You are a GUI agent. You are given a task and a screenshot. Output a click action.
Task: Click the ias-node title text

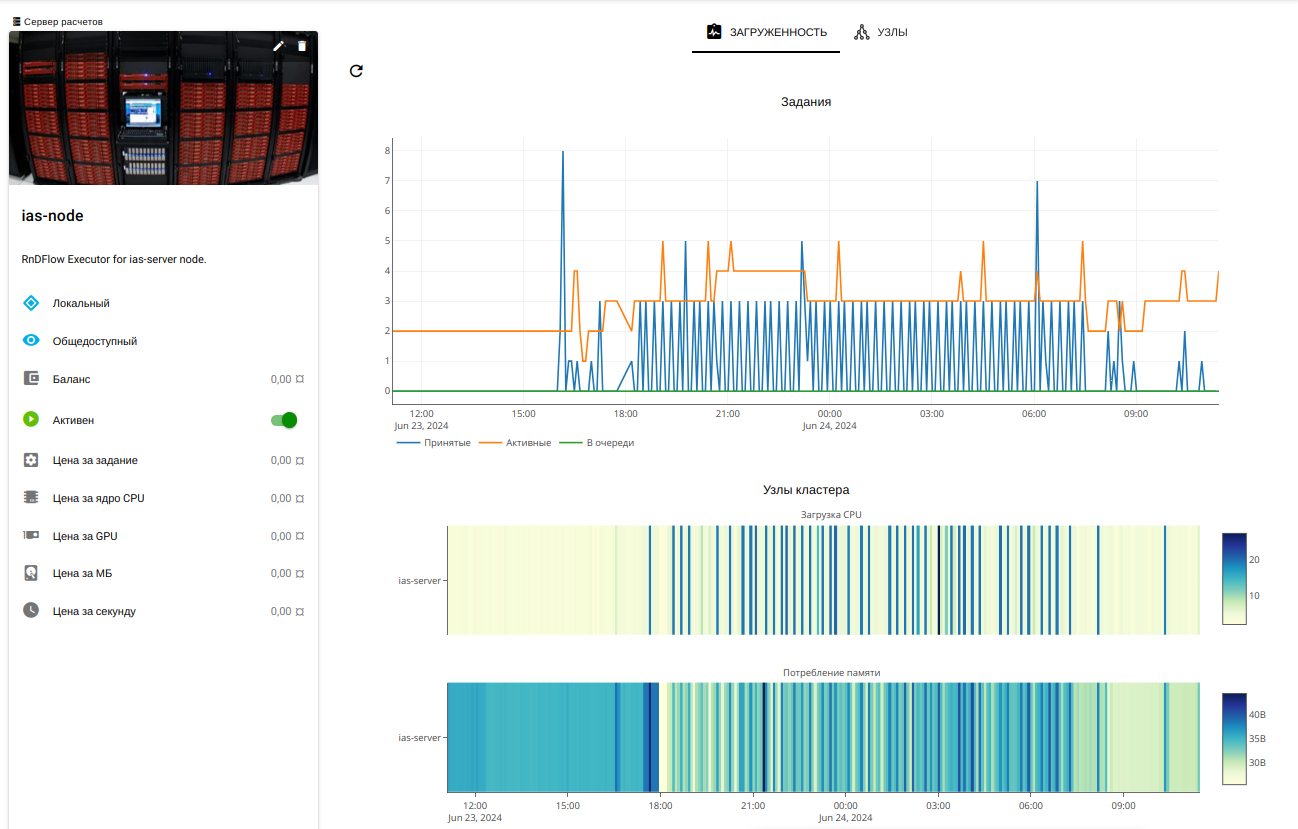pyautogui.click(x=53, y=216)
